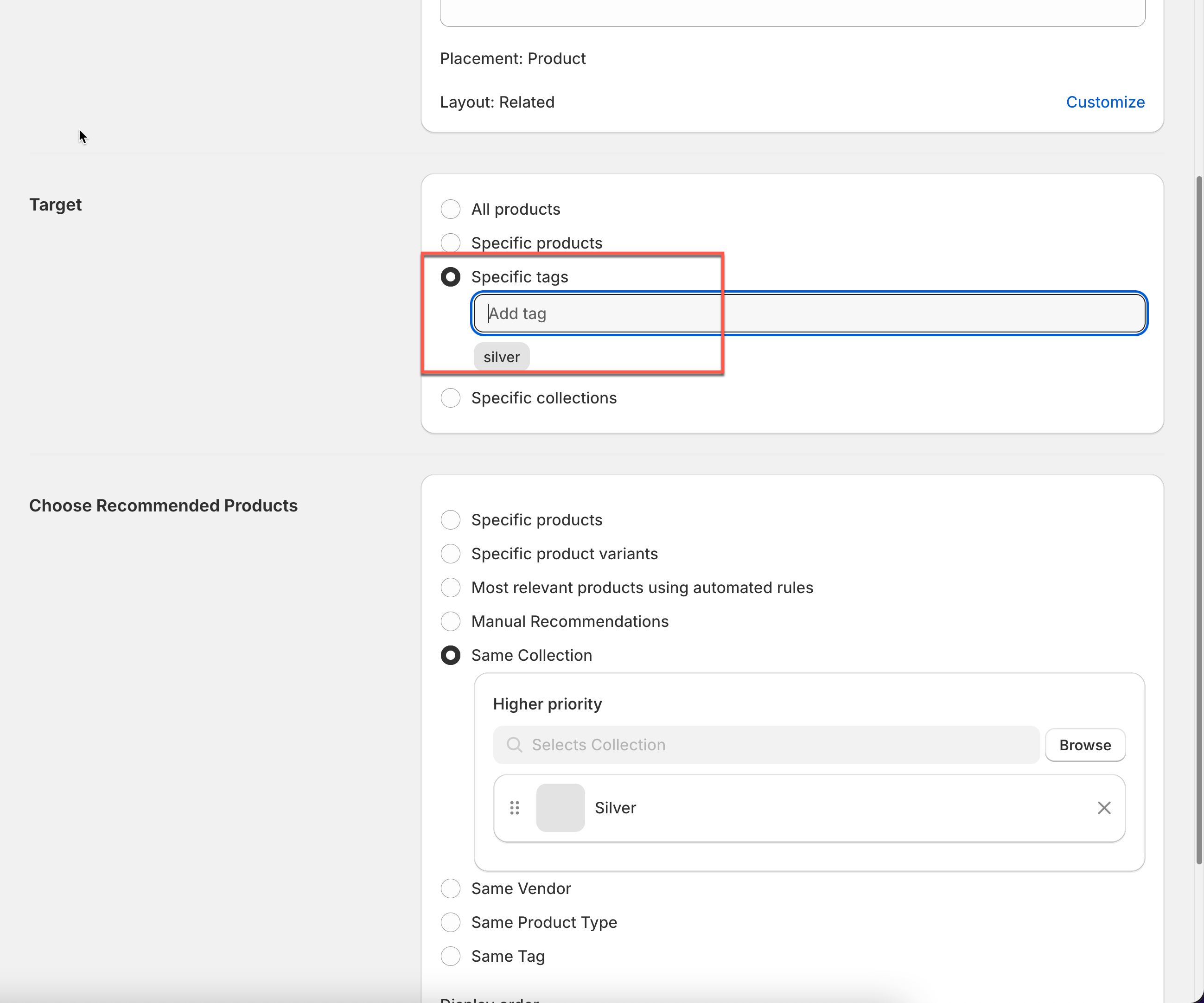This screenshot has width=1204, height=1003.
Task: Select the Same Vendor radio button
Action: [x=451, y=888]
